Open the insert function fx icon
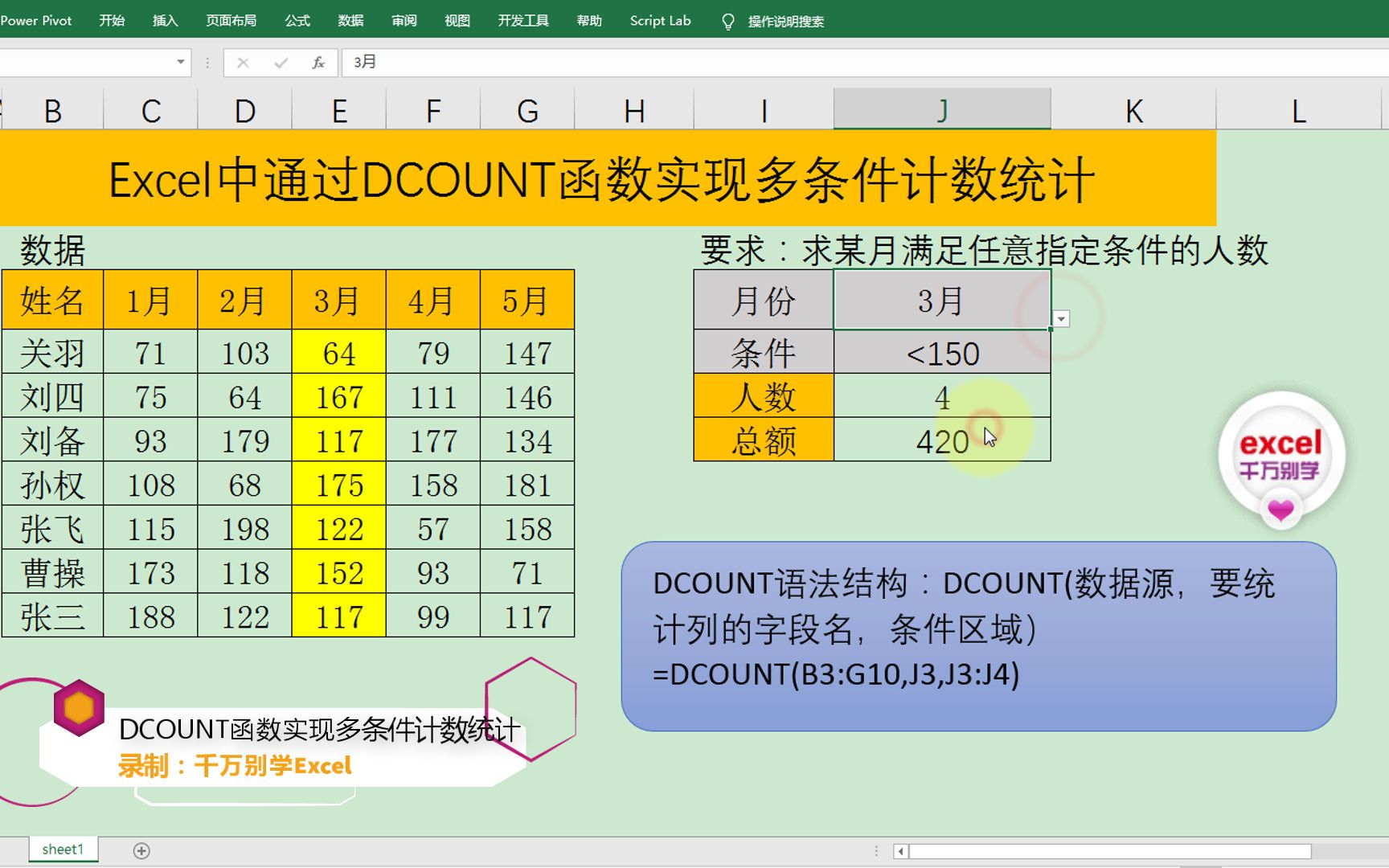 (x=318, y=63)
